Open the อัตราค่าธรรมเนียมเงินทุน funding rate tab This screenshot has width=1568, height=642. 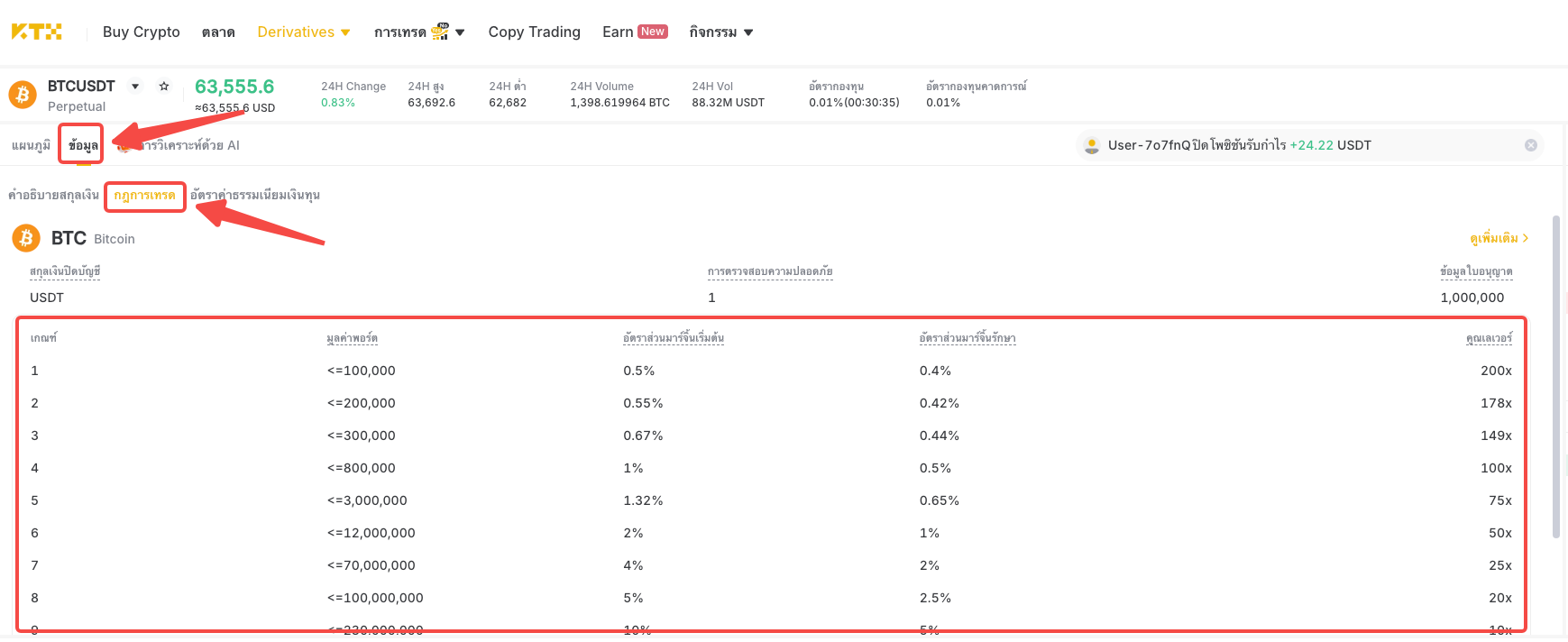[x=255, y=195]
